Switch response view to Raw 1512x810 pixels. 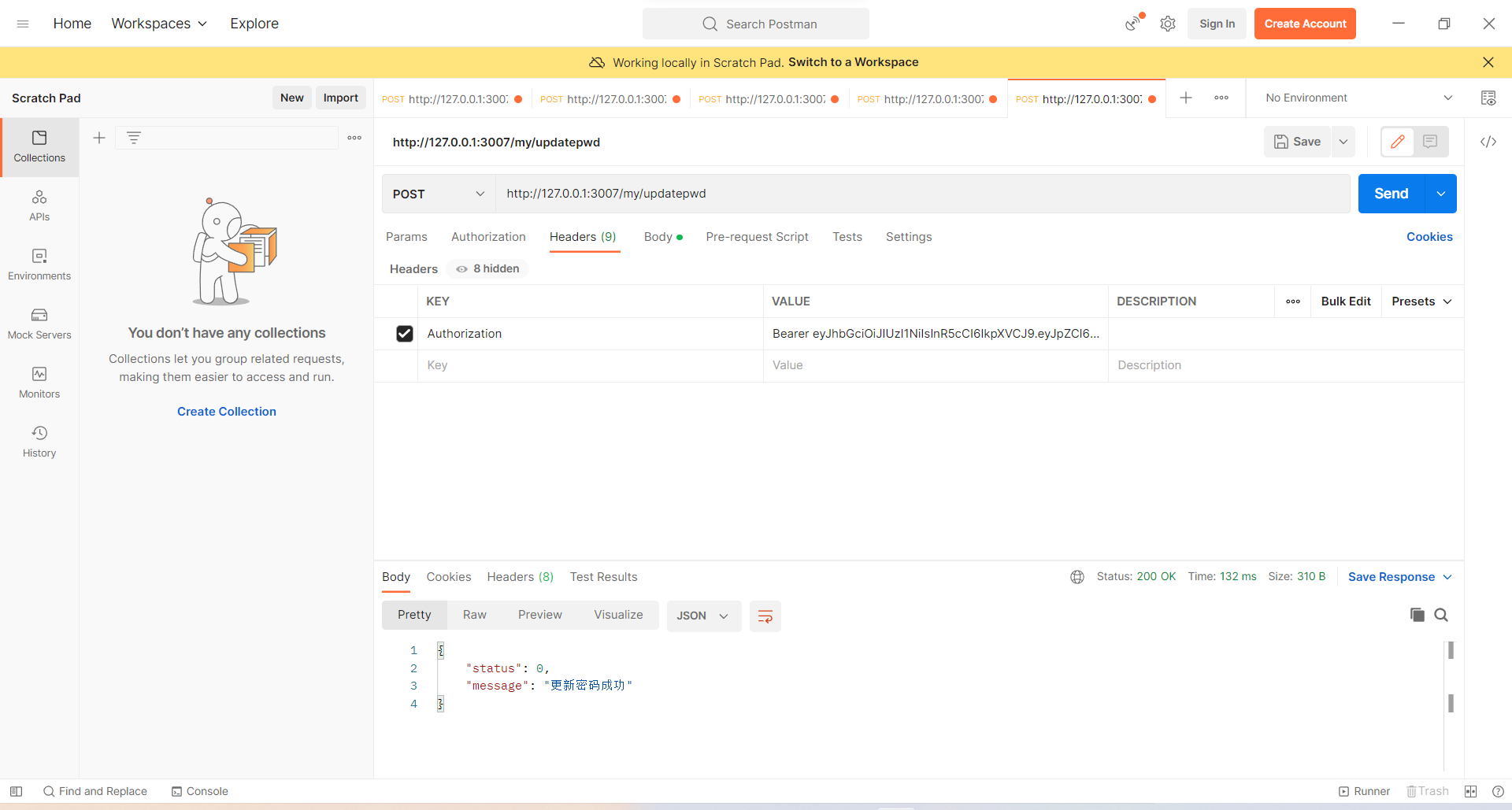tap(474, 615)
